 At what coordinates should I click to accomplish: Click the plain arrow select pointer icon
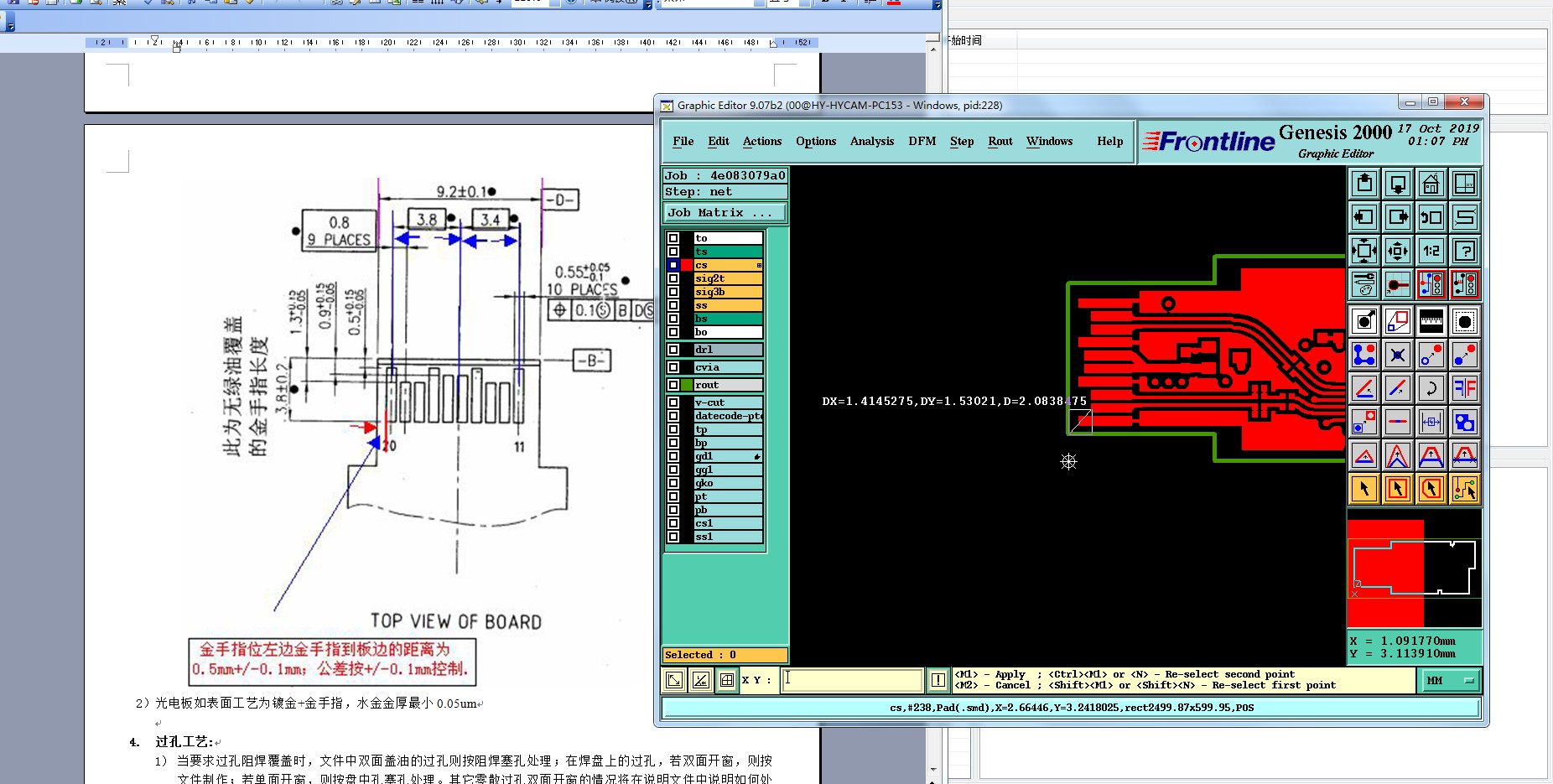tap(1364, 489)
